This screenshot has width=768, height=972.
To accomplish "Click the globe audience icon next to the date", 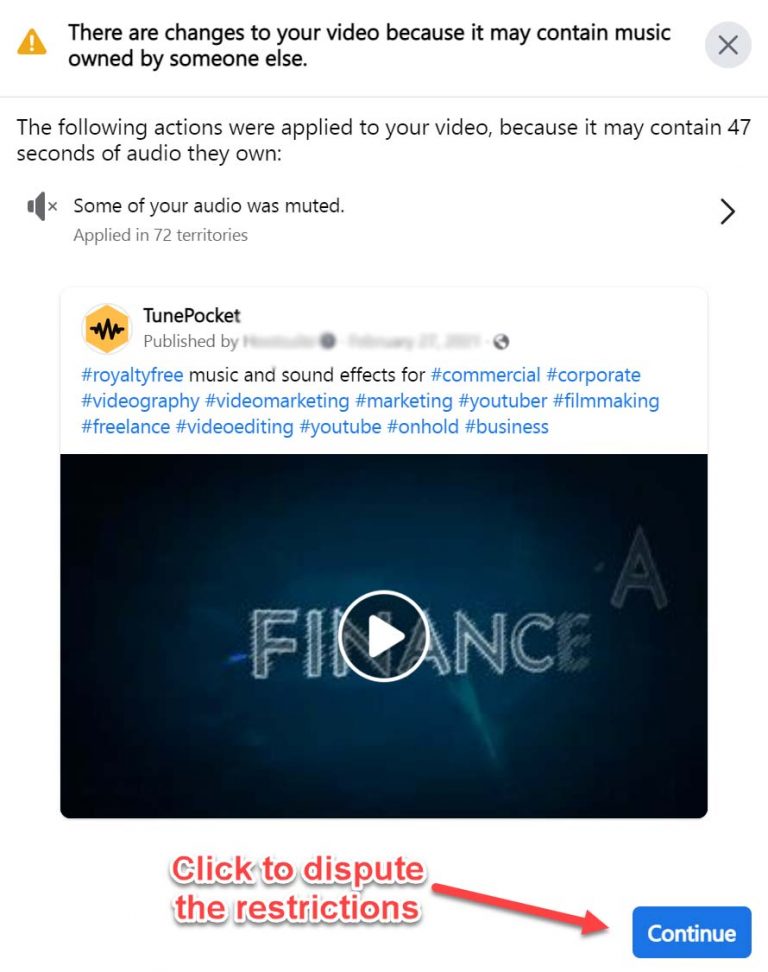I will click(x=502, y=341).
